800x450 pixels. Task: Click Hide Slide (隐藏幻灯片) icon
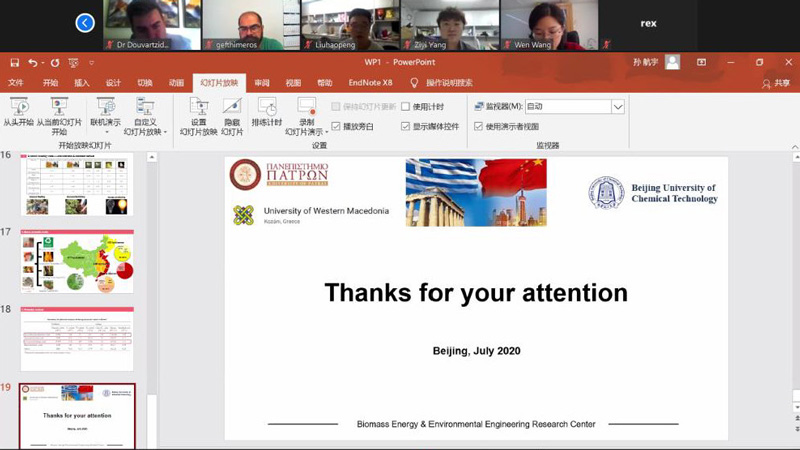(x=232, y=108)
